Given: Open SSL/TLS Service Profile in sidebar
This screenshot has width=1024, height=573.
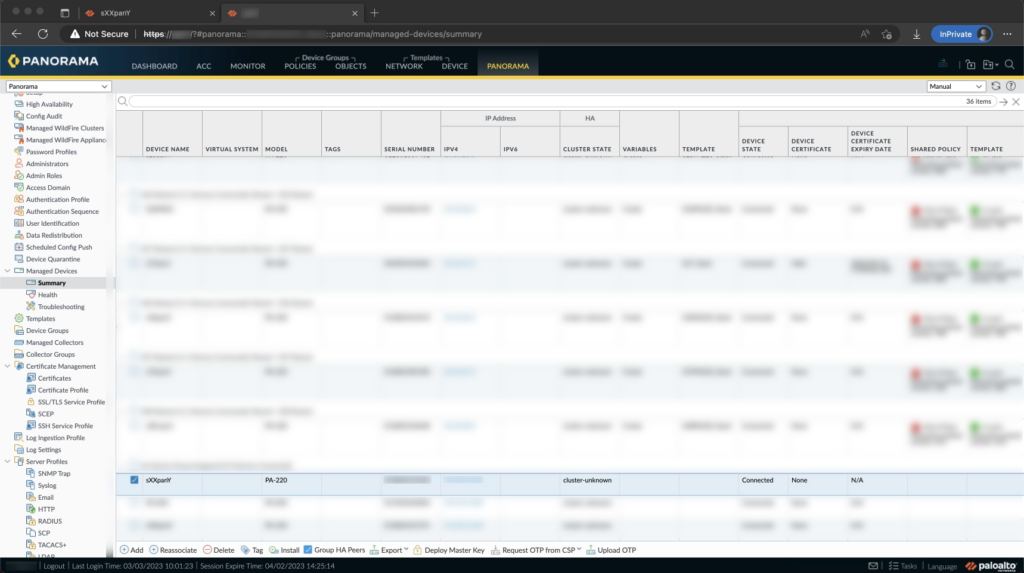Looking at the screenshot, I should (x=71, y=402).
